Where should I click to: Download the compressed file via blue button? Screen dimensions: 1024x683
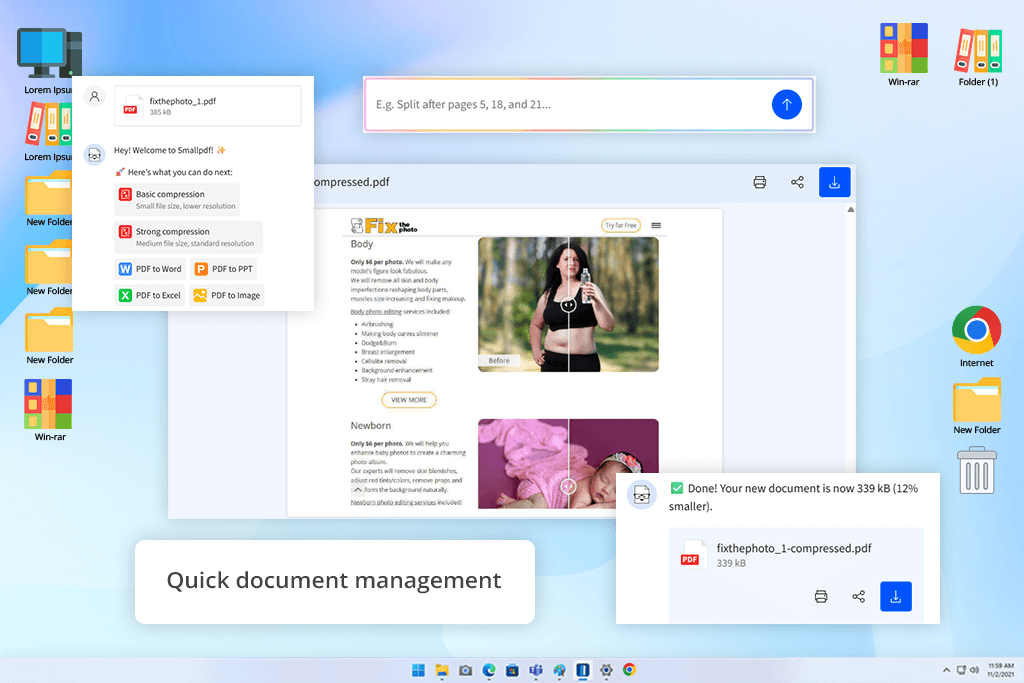pos(895,596)
